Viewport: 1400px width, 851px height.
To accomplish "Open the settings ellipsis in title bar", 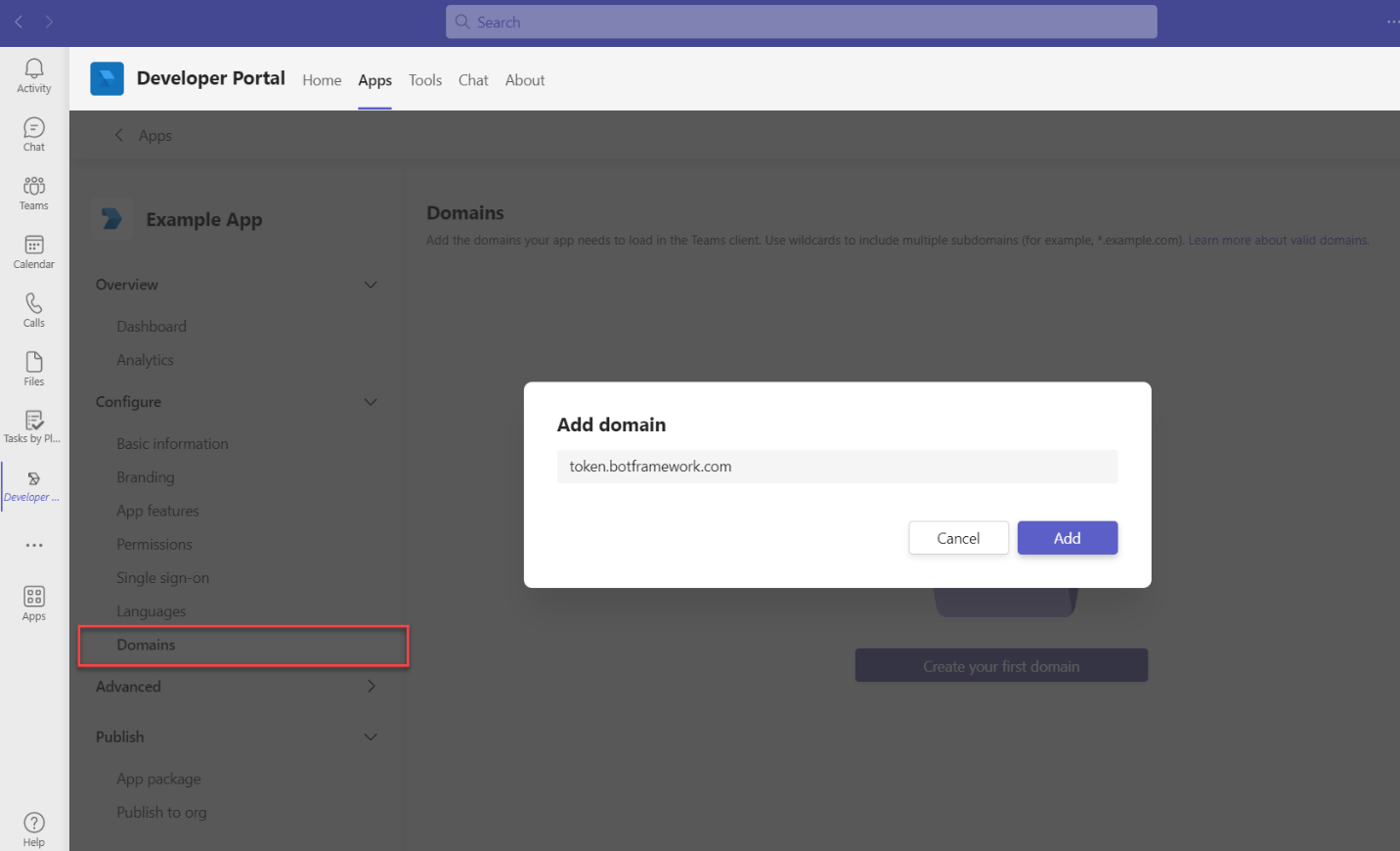I will coord(1392,22).
